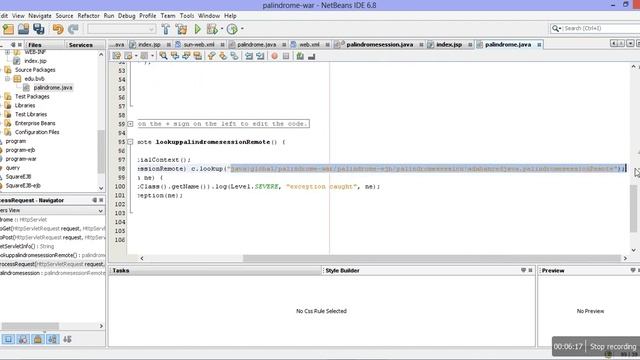Expand the folded code block at line 59
The height and width of the screenshot is (360, 640).
coord(130,124)
